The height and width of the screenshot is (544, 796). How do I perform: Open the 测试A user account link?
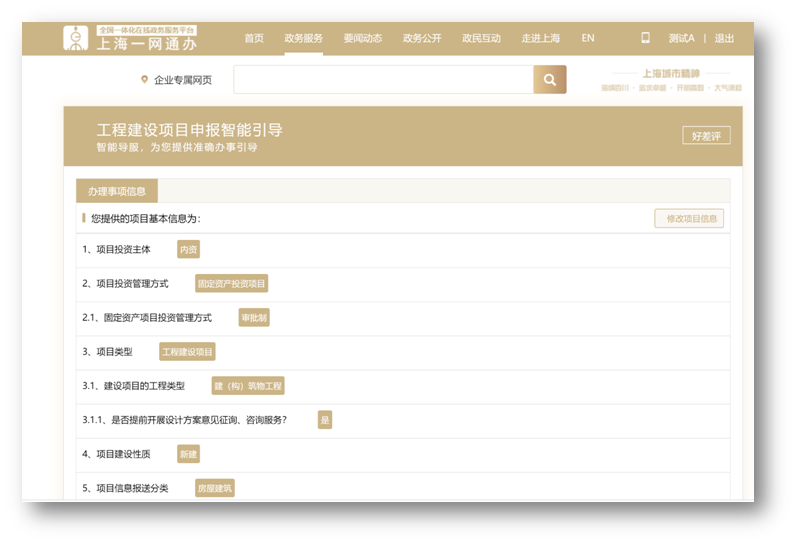pyautogui.click(x=681, y=38)
